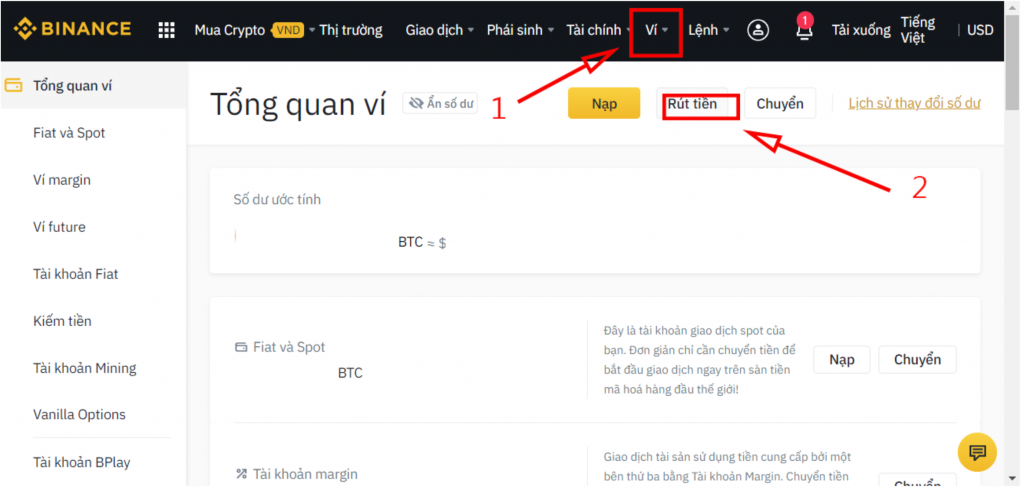The width and height of the screenshot is (1024, 488).
Task: Change language via Tiếng Việt
Action: (x=918, y=30)
